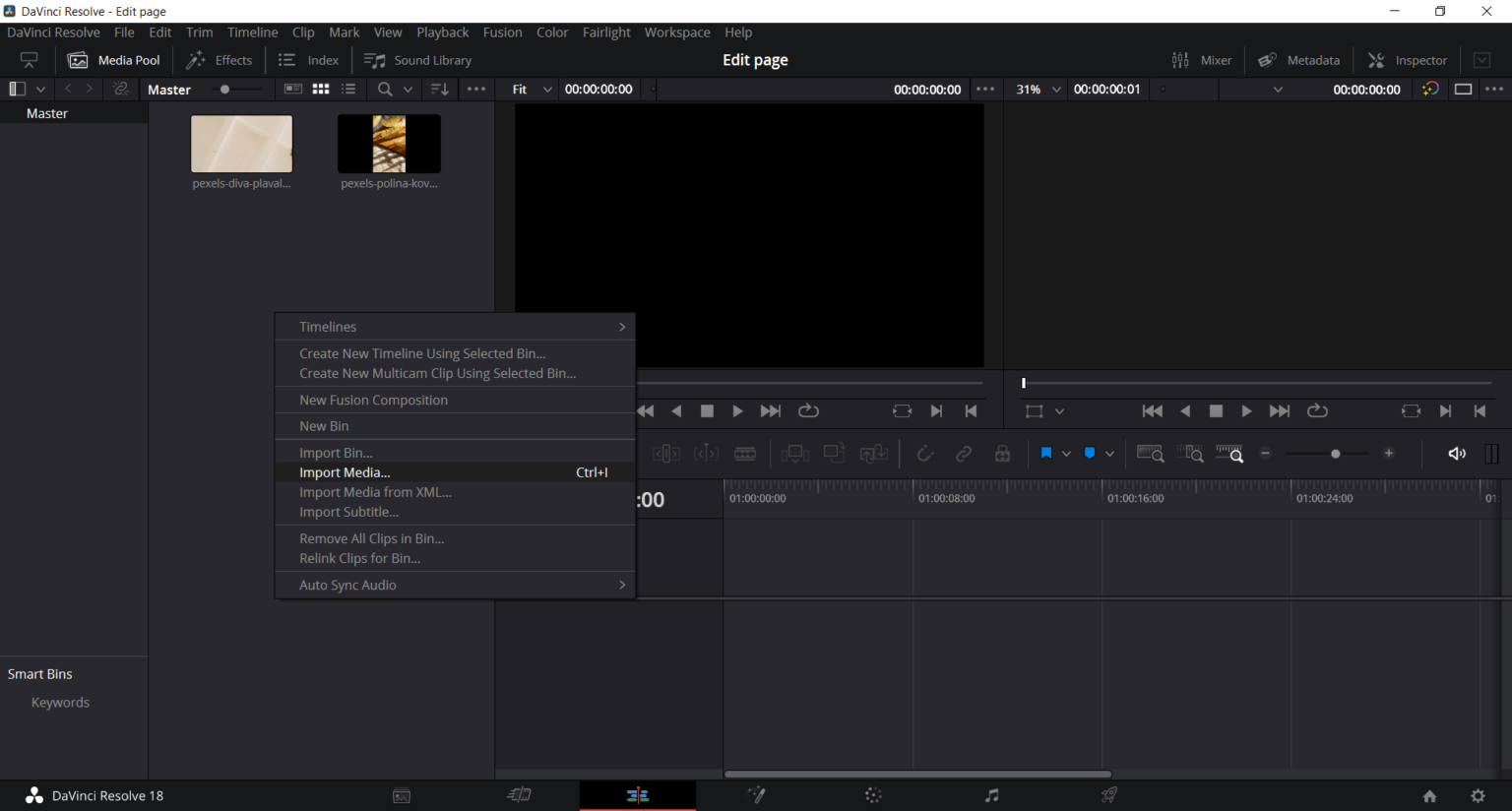
Task: Click the full extent zoom icon
Action: pyautogui.click(x=1150, y=453)
